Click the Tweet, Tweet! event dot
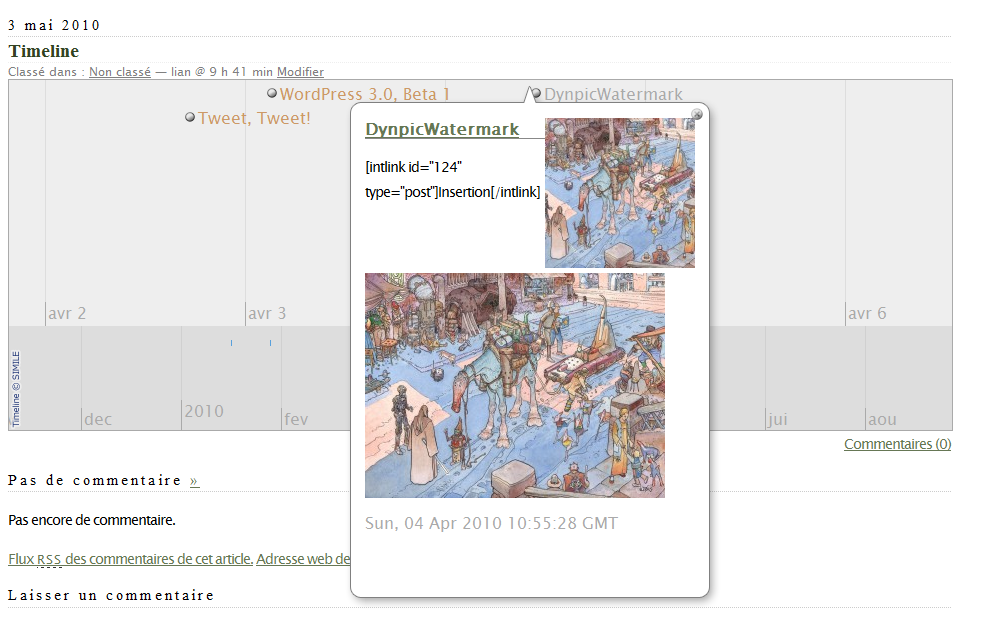Viewport: 1002px width, 627px height. [x=190, y=117]
